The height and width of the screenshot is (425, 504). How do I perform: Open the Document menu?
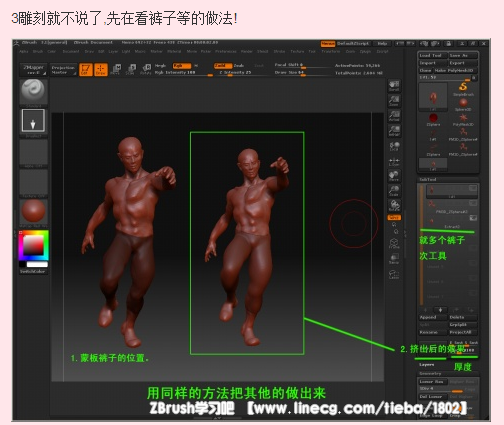pyautogui.click(x=71, y=52)
